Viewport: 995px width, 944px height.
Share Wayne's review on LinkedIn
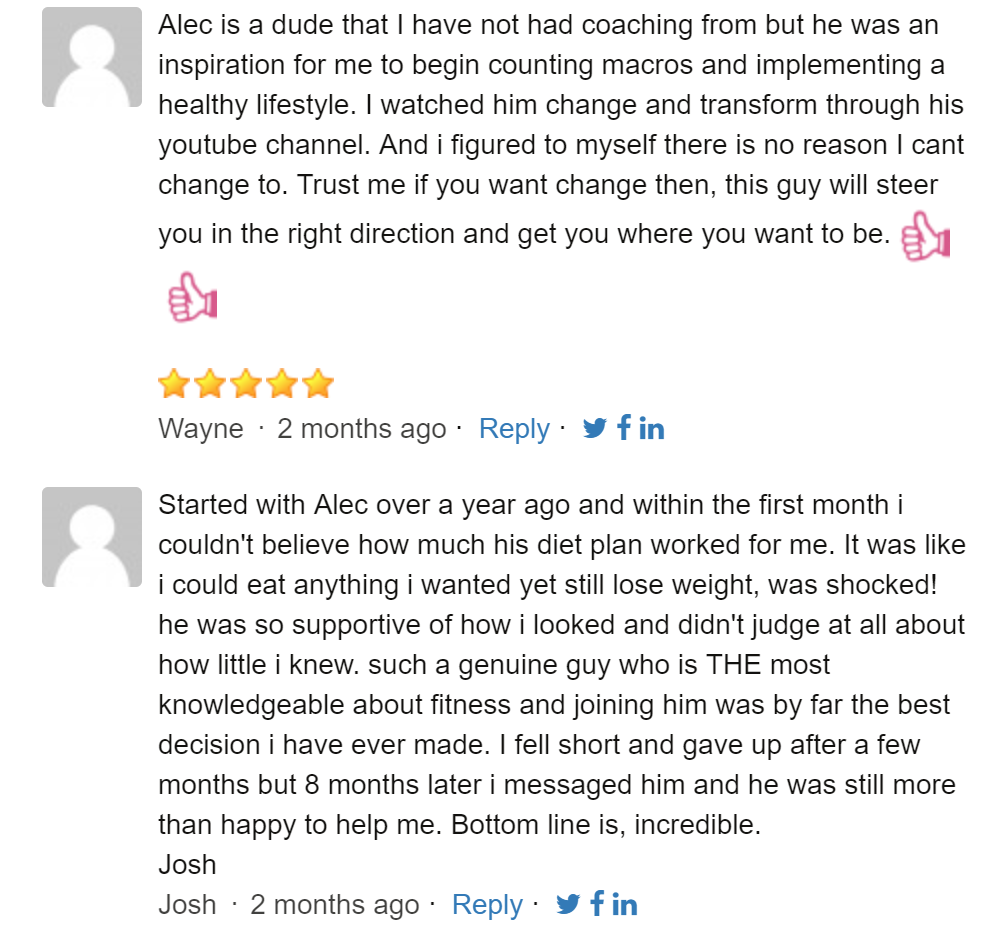pyautogui.click(x=651, y=429)
